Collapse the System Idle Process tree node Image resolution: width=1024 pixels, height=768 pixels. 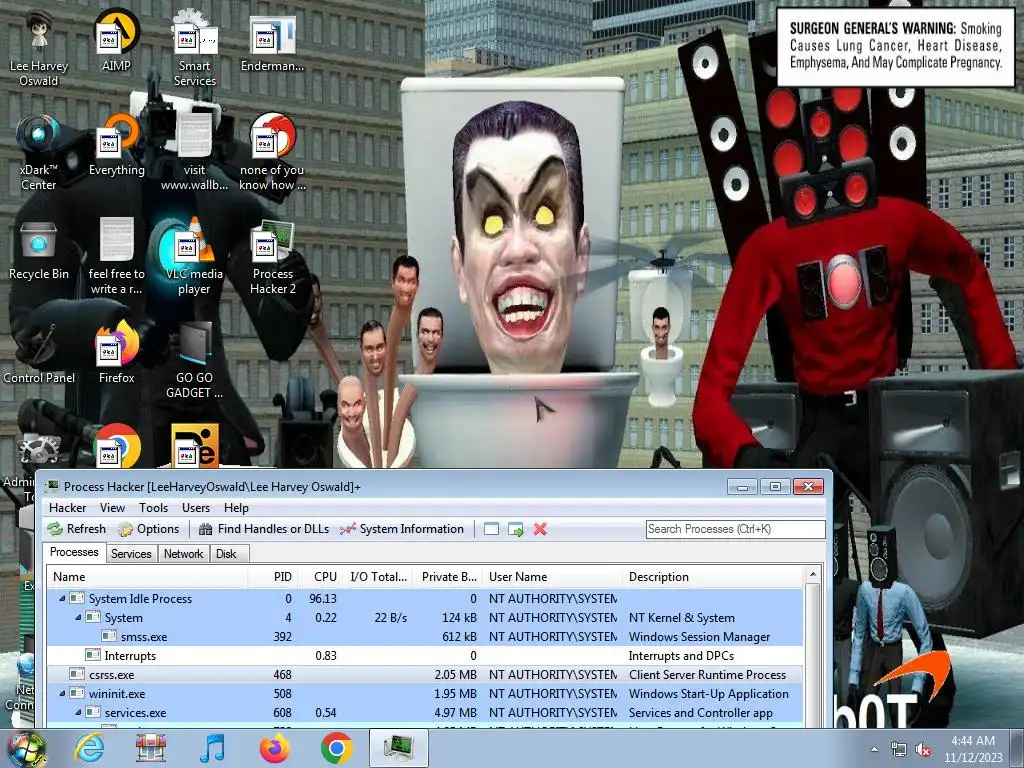click(x=63, y=598)
